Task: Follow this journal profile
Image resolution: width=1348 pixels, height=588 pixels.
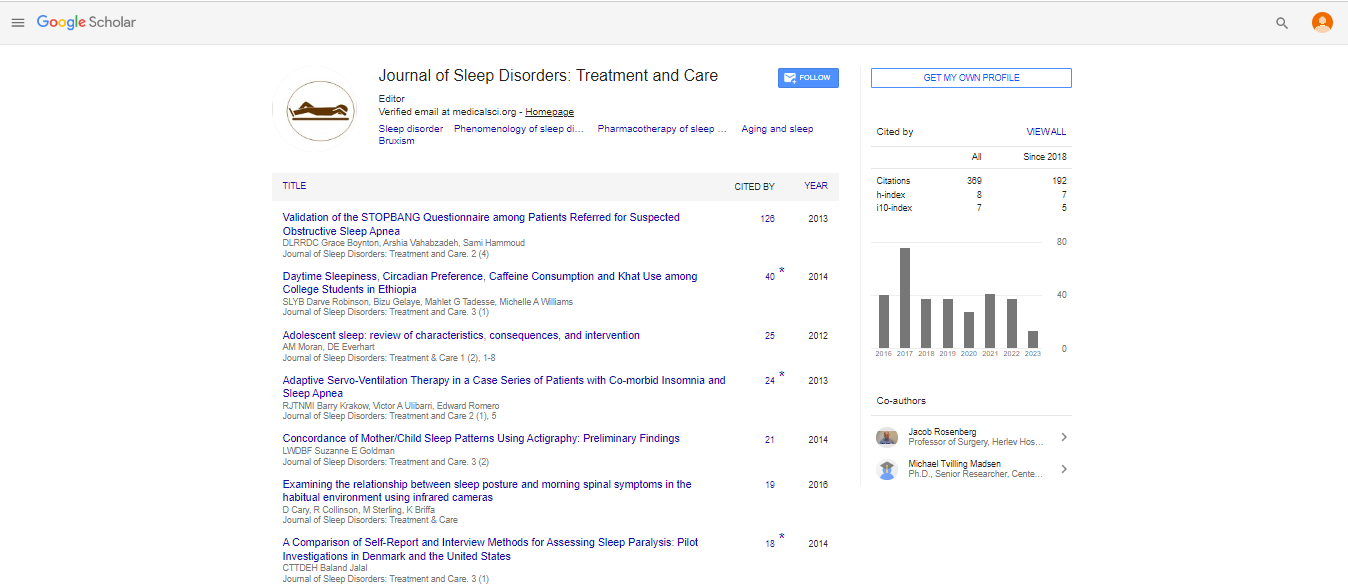Action: click(808, 78)
